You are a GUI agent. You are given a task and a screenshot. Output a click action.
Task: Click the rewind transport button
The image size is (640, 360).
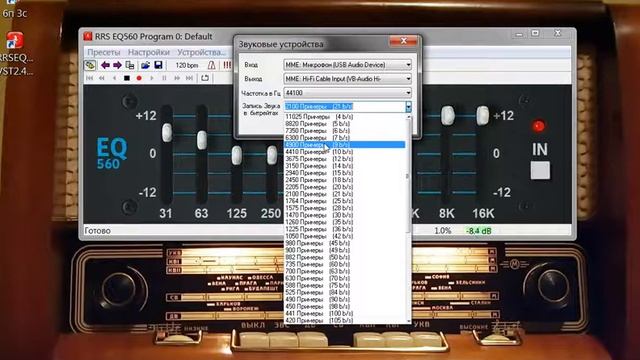point(102,78)
